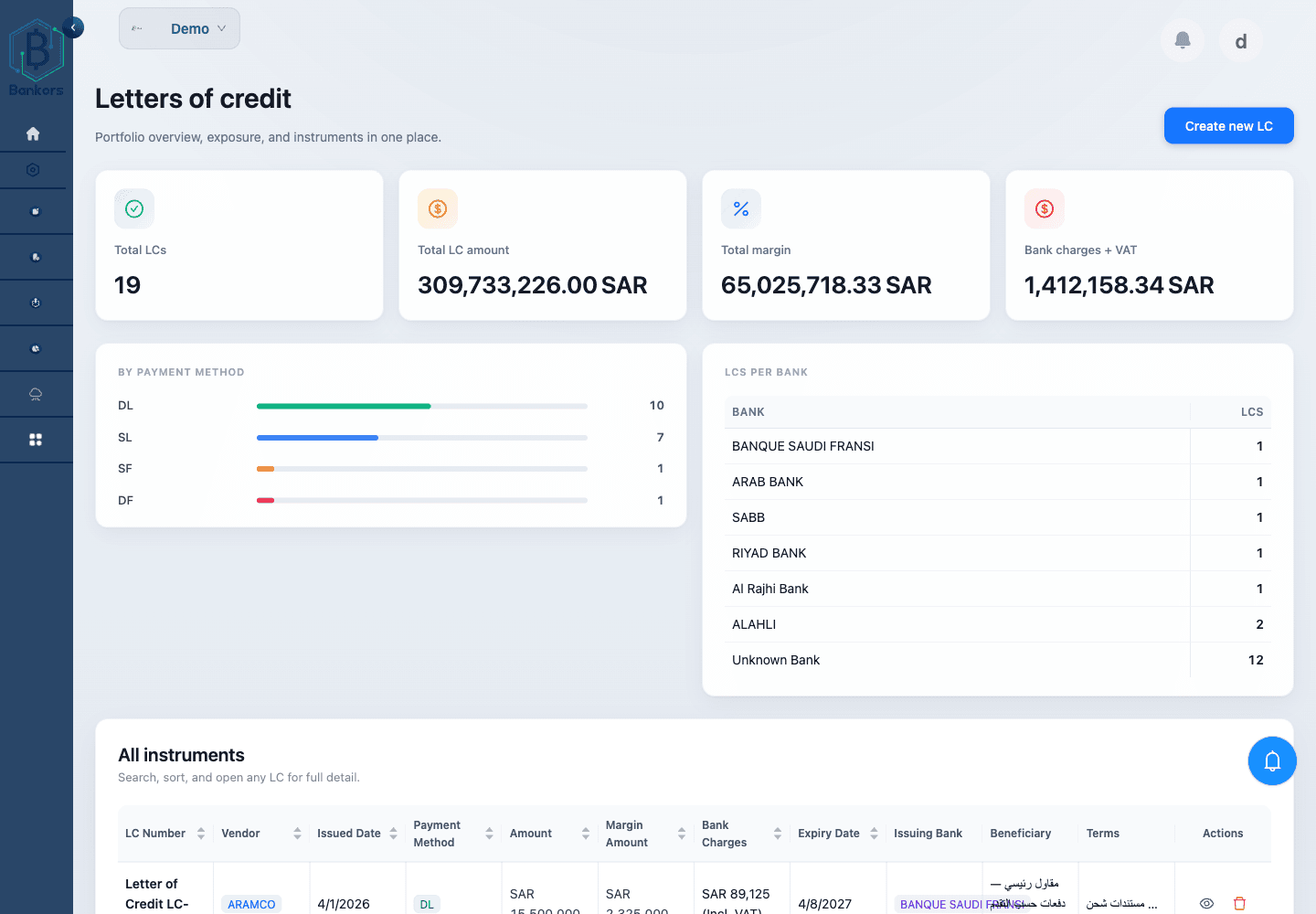The width and height of the screenshot is (1316, 914).
Task: Click the Create new LC button
Action: 1228,125
